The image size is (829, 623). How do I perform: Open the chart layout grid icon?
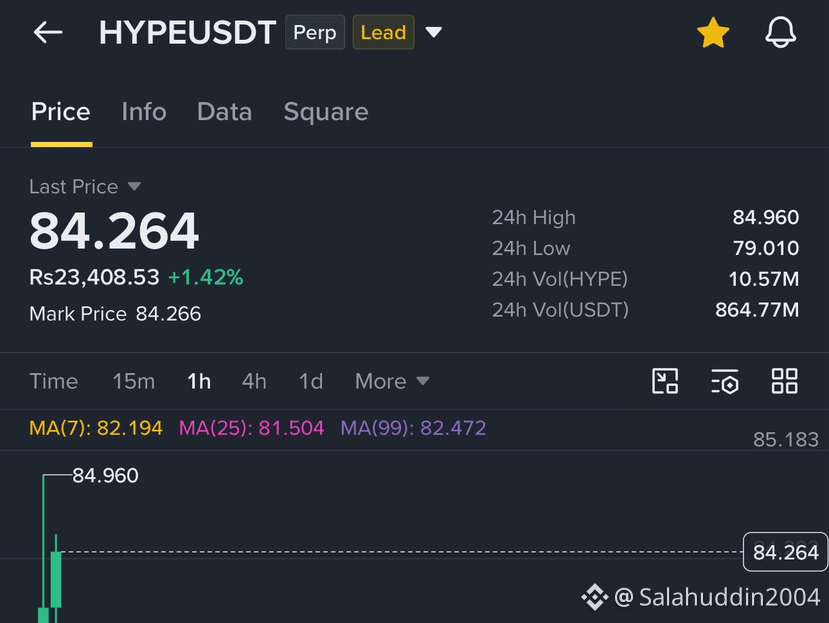click(785, 381)
